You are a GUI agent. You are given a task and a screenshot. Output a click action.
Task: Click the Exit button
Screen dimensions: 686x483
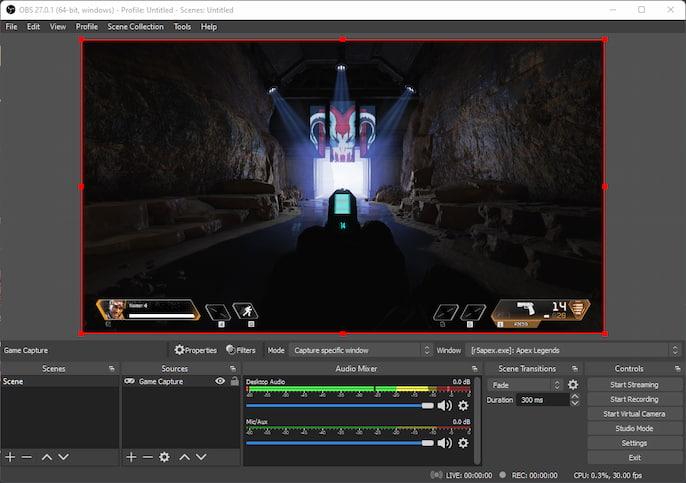tap(634, 458)
